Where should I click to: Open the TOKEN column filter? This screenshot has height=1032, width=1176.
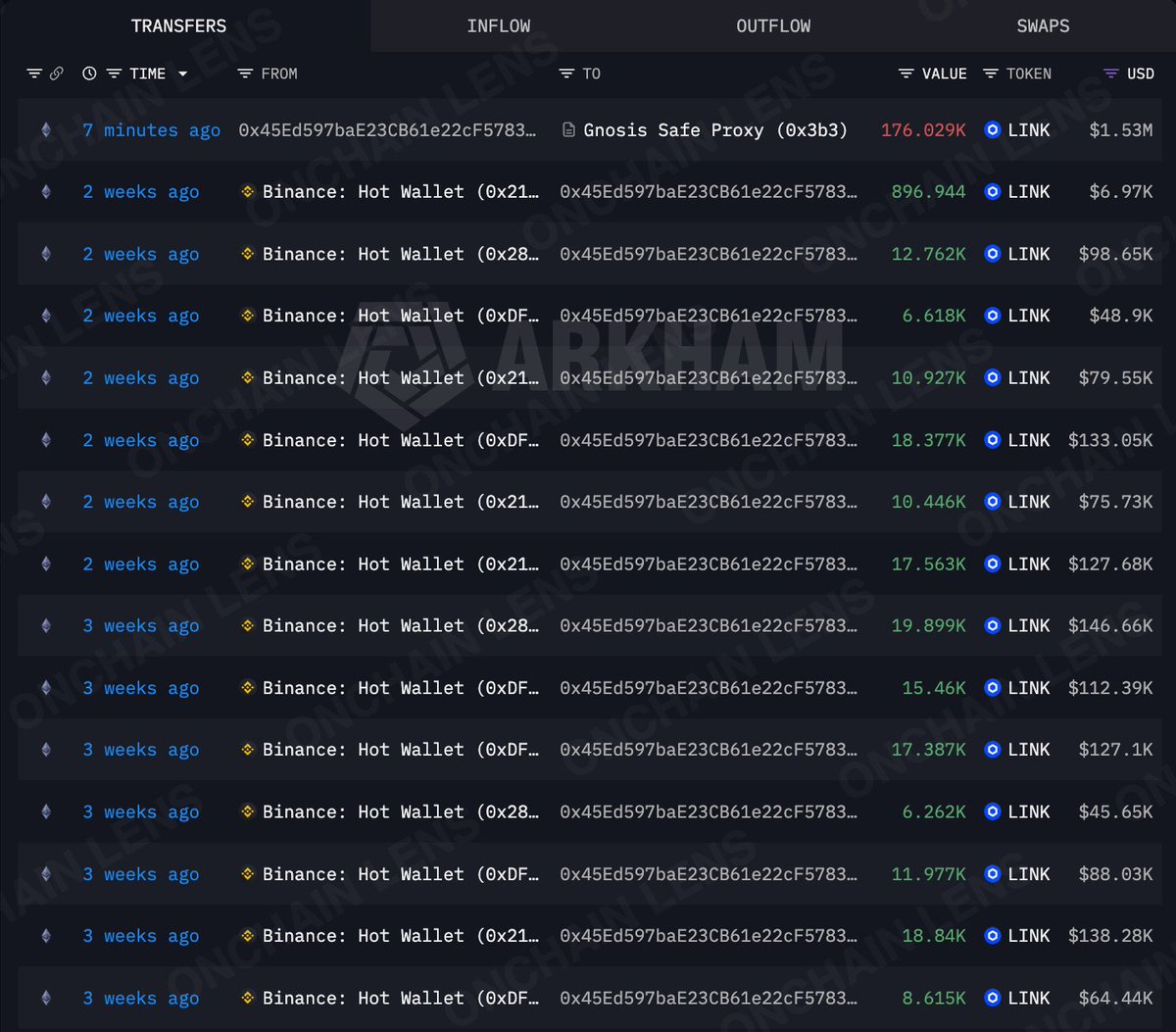coord(991,74)
